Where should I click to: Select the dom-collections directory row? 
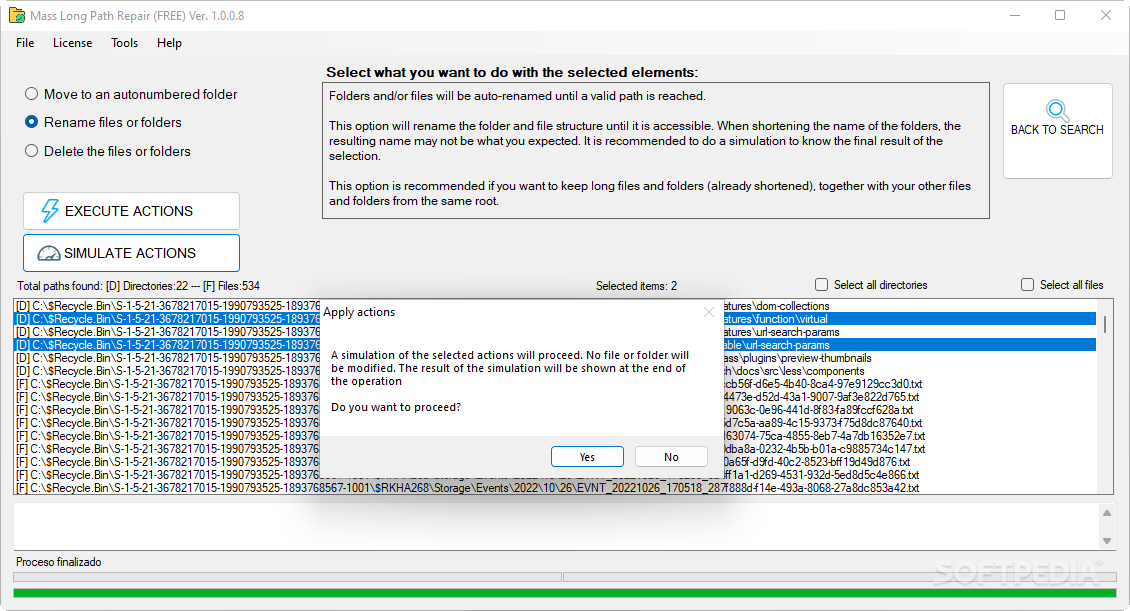(556, 306)
